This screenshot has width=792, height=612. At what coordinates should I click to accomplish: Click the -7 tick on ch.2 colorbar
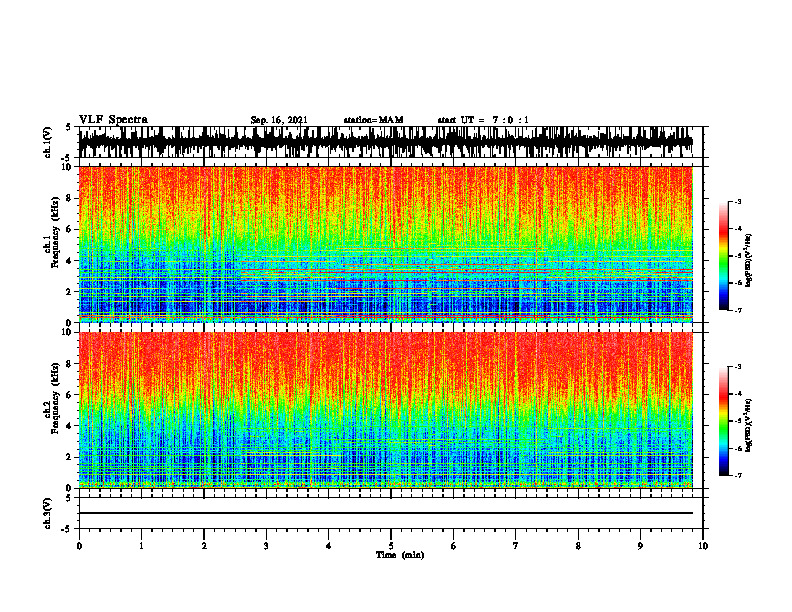pos(738,475)
